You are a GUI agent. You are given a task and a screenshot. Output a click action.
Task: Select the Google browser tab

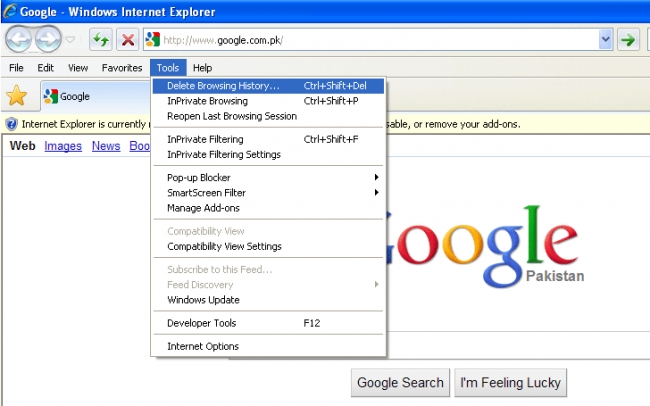(95, 96)
